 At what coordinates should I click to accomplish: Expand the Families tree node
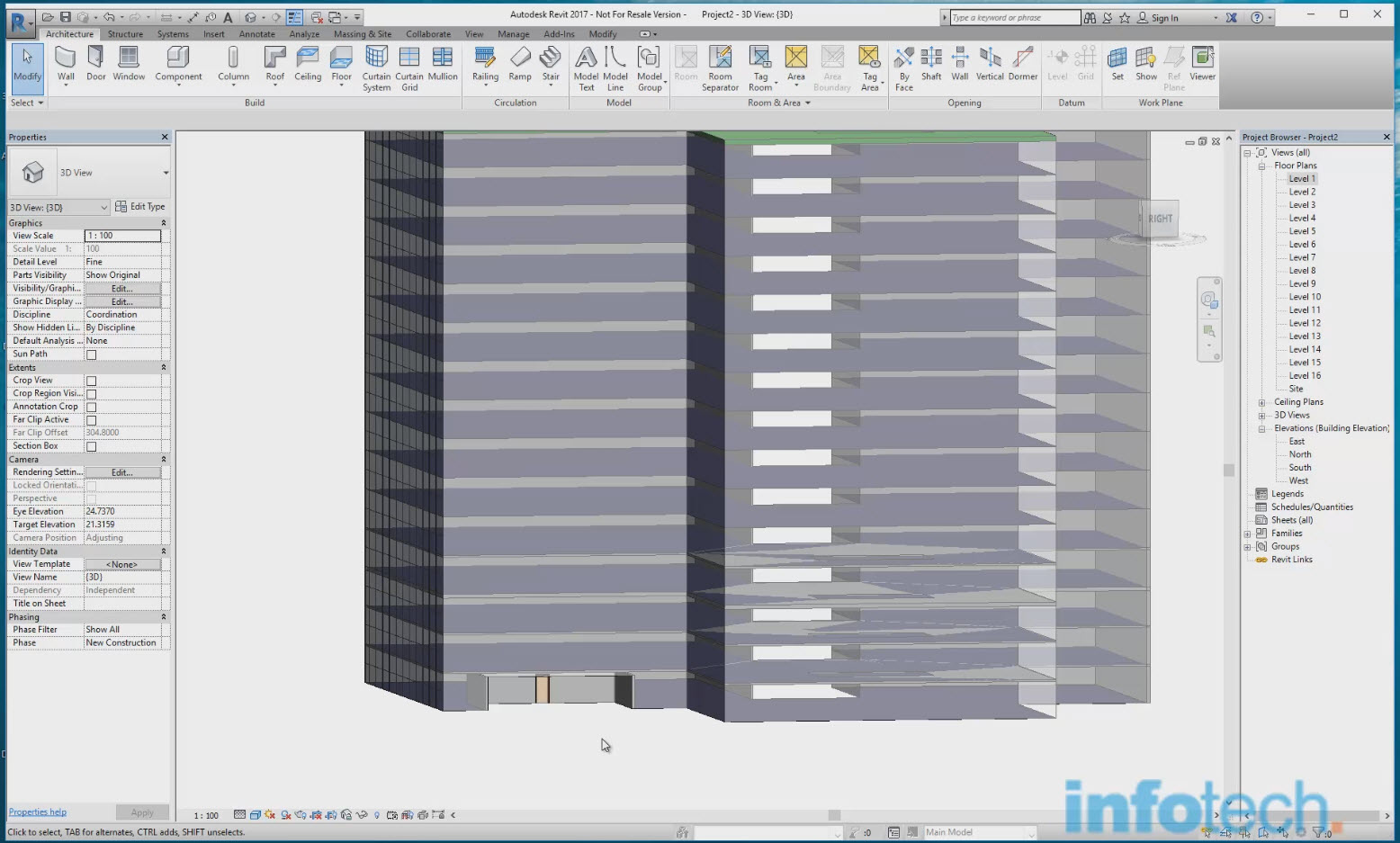1248,534
